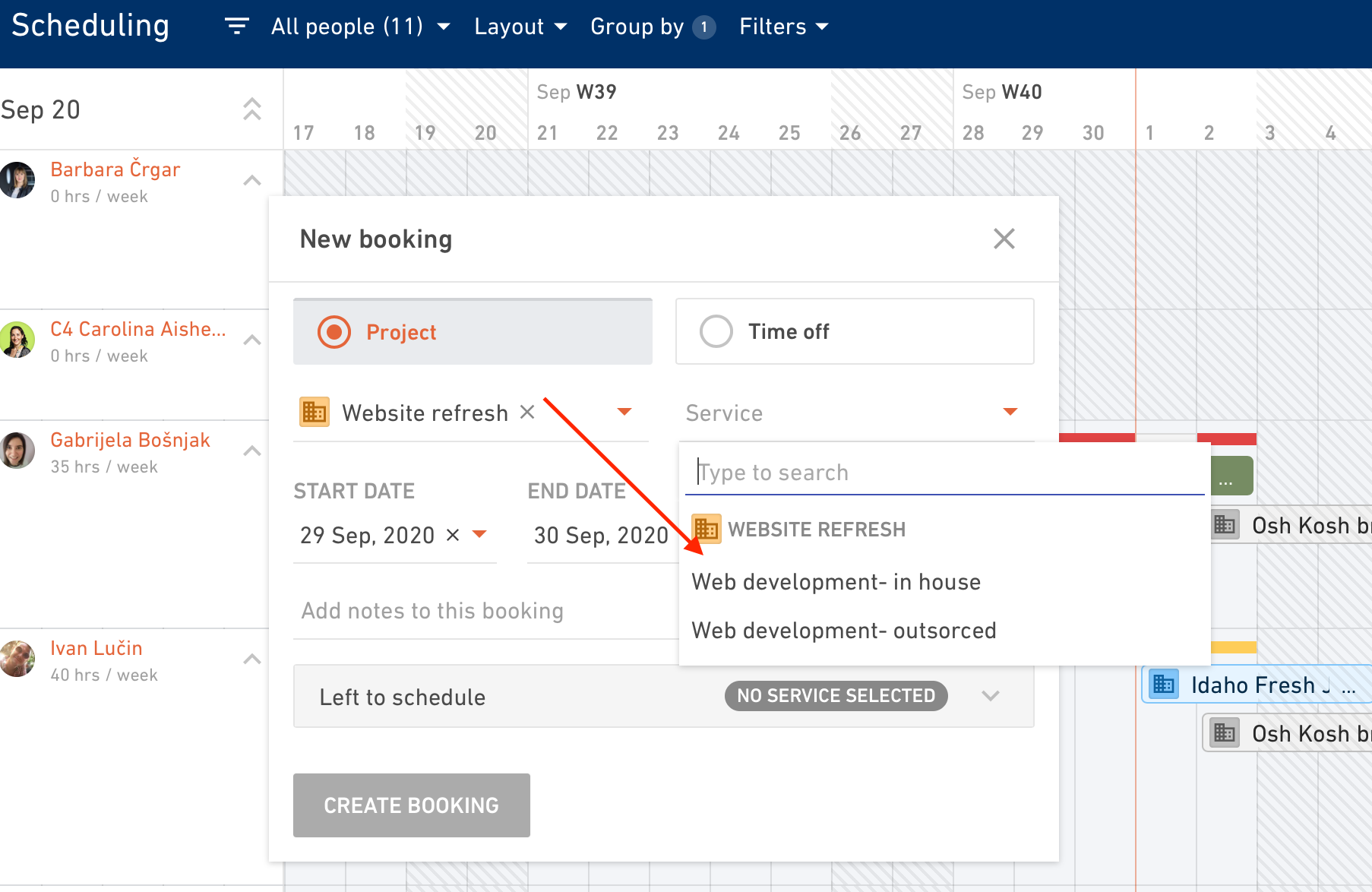
Task: Open the Service dropdown arrow
Action: (1010, 412)
